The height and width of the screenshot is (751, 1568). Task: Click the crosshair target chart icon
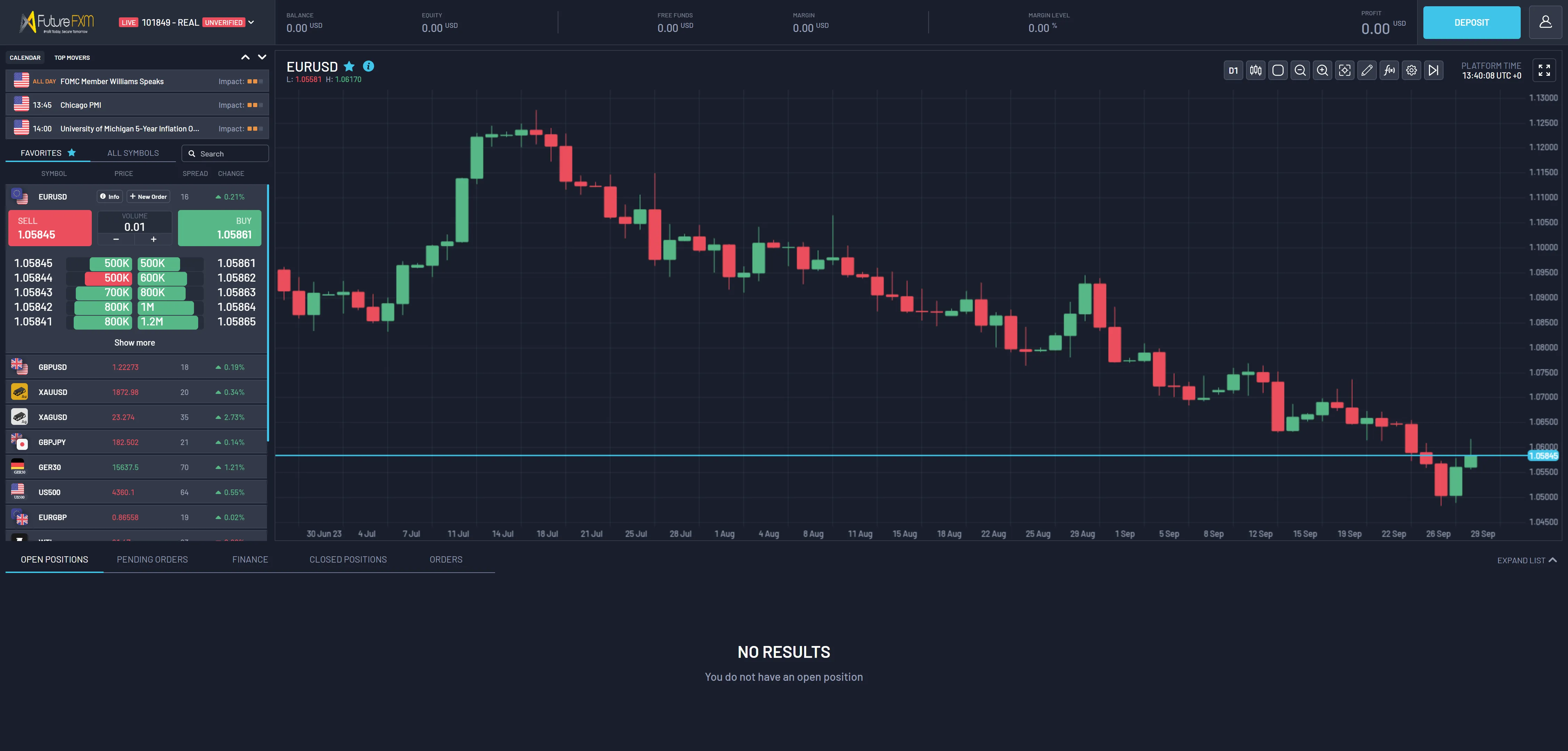coord(1344,71)
